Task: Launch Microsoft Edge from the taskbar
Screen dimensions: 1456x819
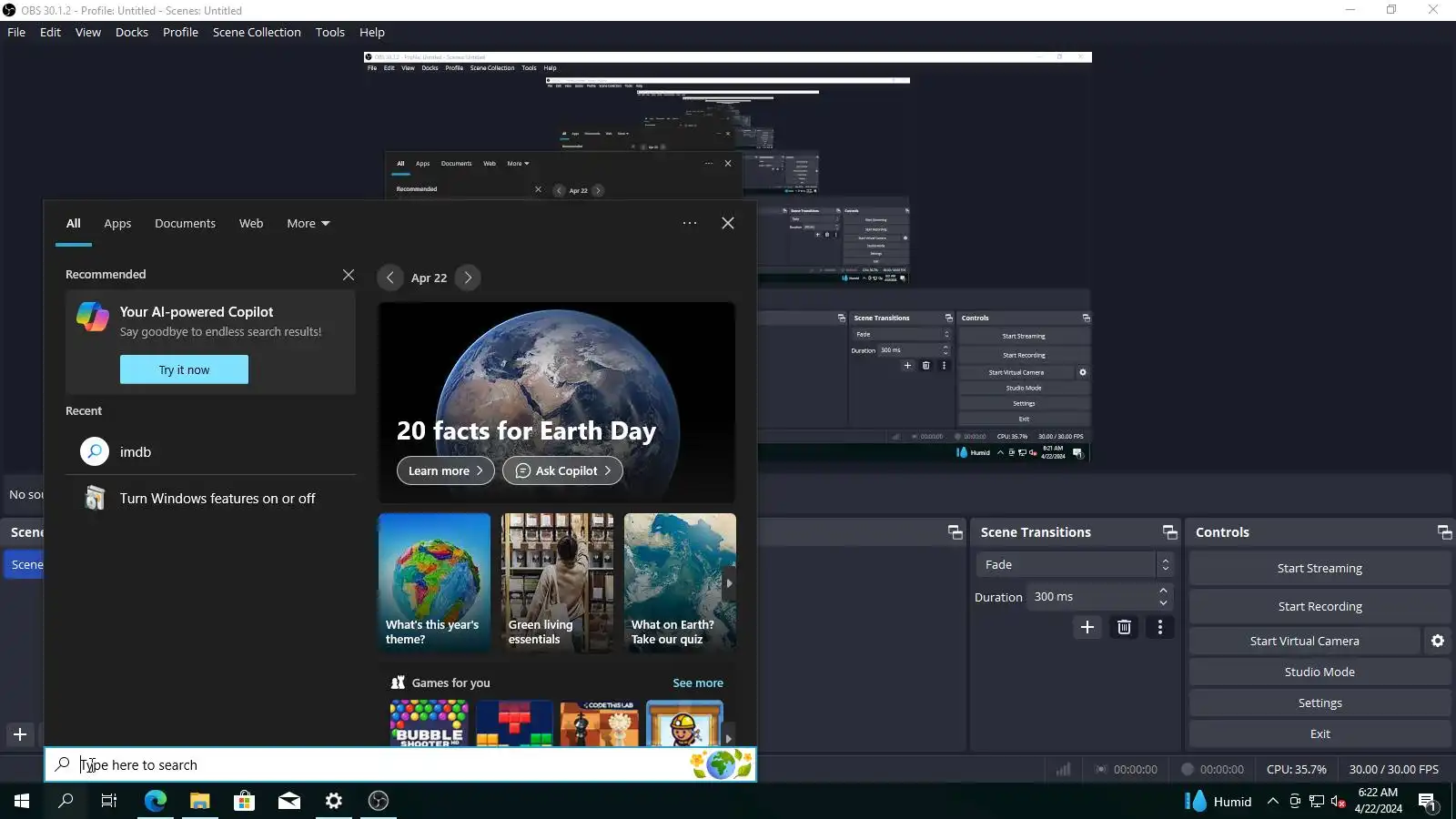Action: [156, 801]
